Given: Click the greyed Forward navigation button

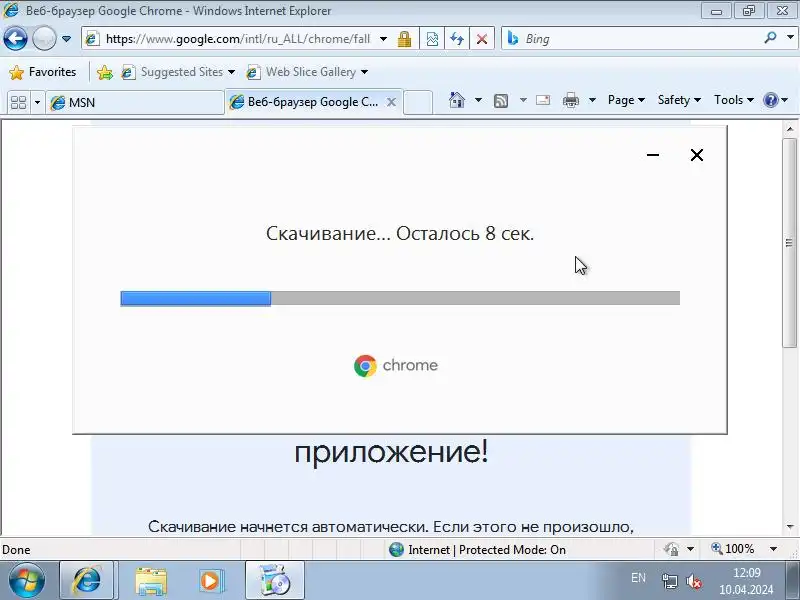Looking at the screenshot, I should pyautogui.click(x=44, y=38).
